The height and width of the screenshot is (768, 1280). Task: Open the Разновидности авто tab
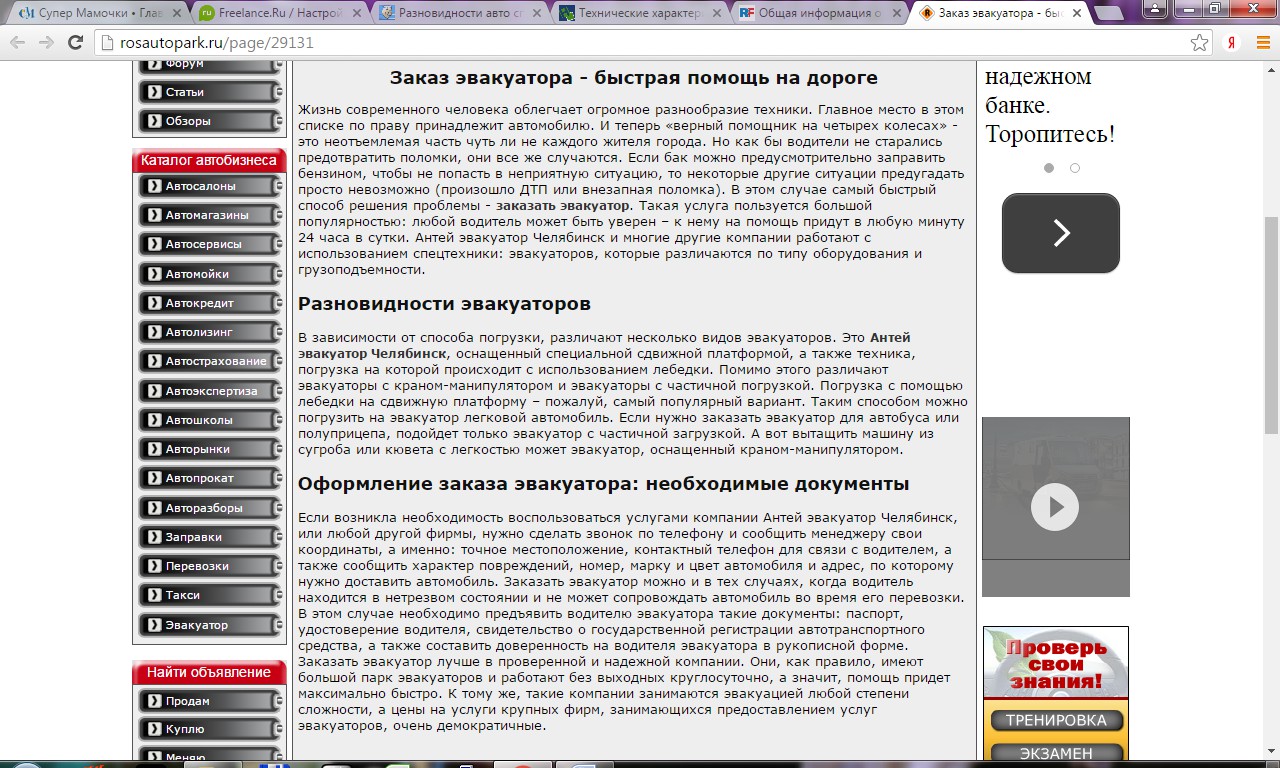tap(459, 14)
